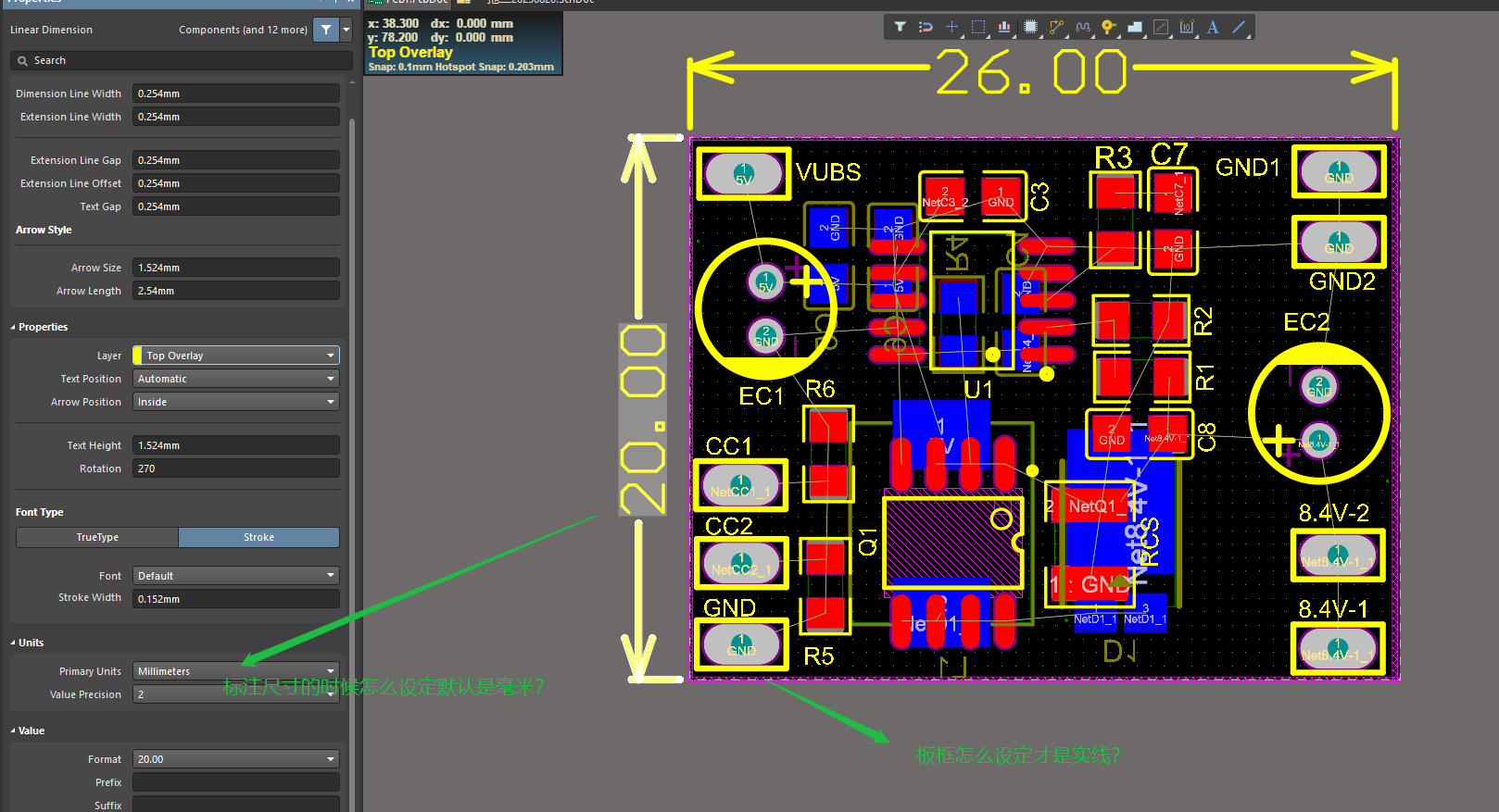
Task: Open the Primary Units dropdown
Action: click(x=236, y=671)
